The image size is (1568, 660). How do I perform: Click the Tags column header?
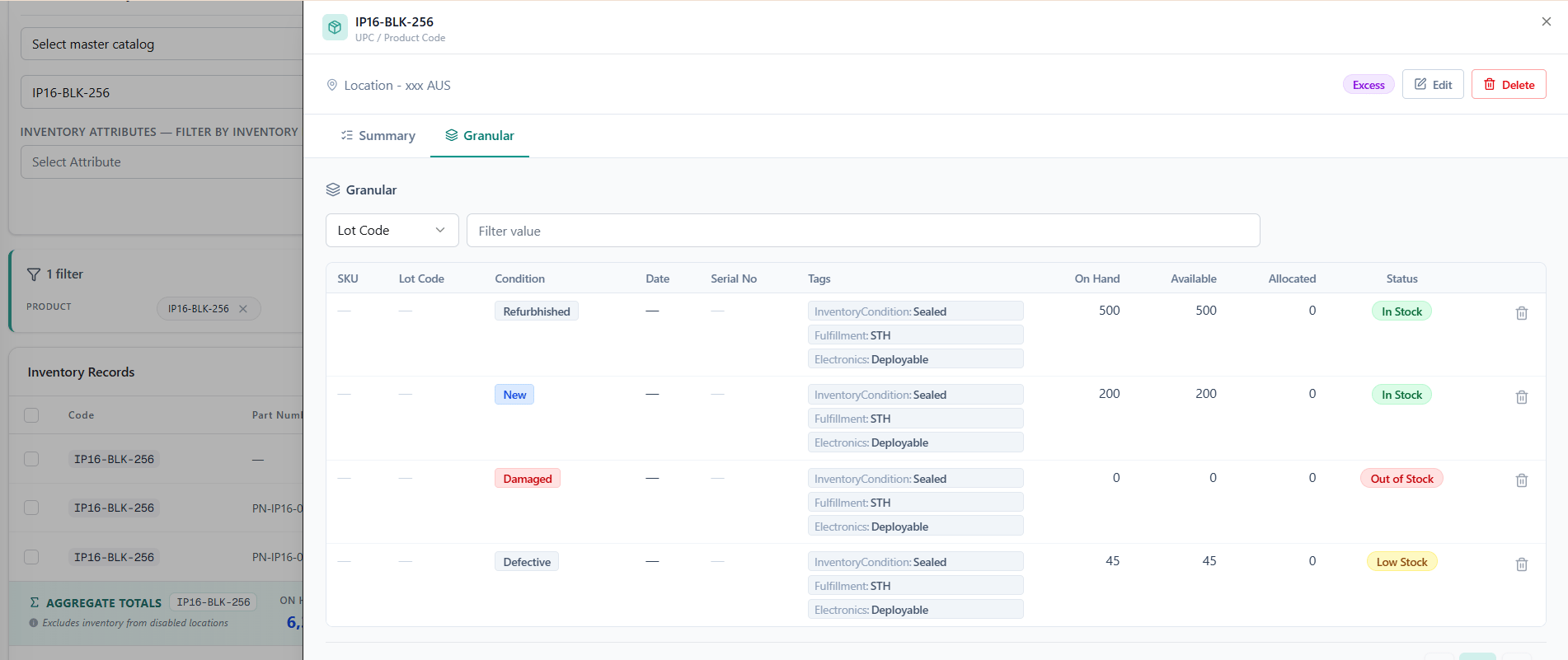[x=819, y=279]
